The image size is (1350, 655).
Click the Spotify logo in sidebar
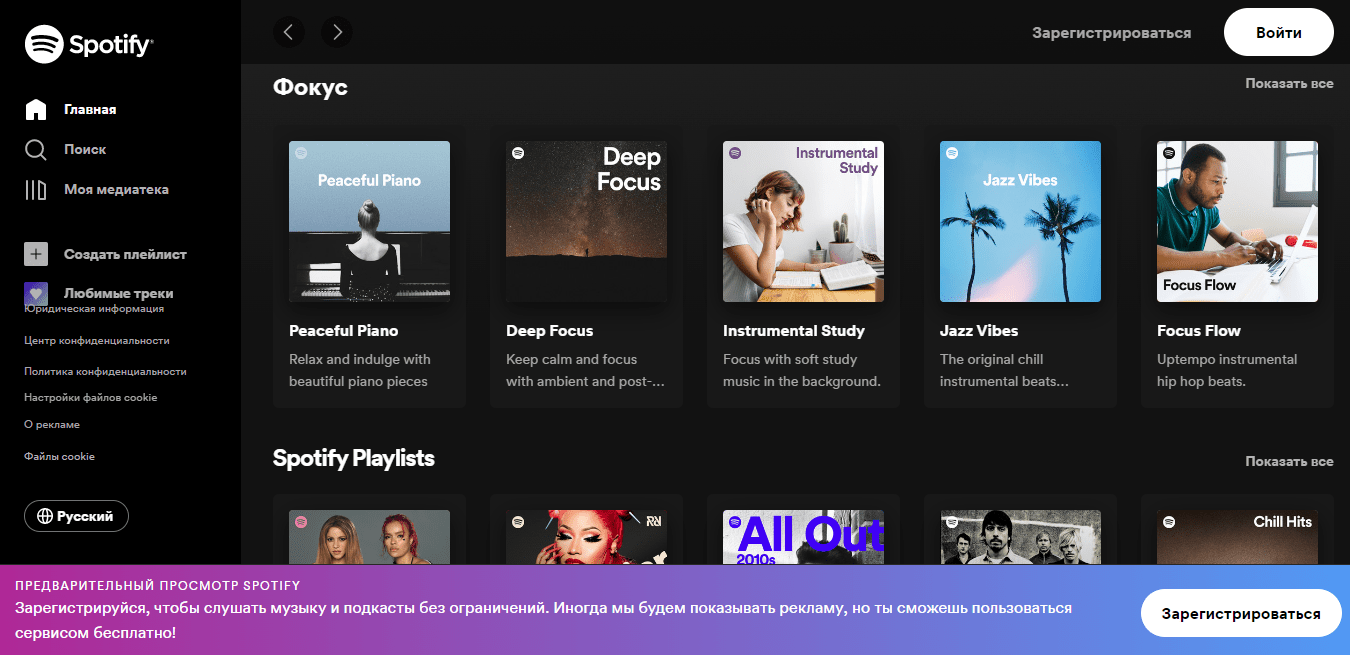pos(88,44)
